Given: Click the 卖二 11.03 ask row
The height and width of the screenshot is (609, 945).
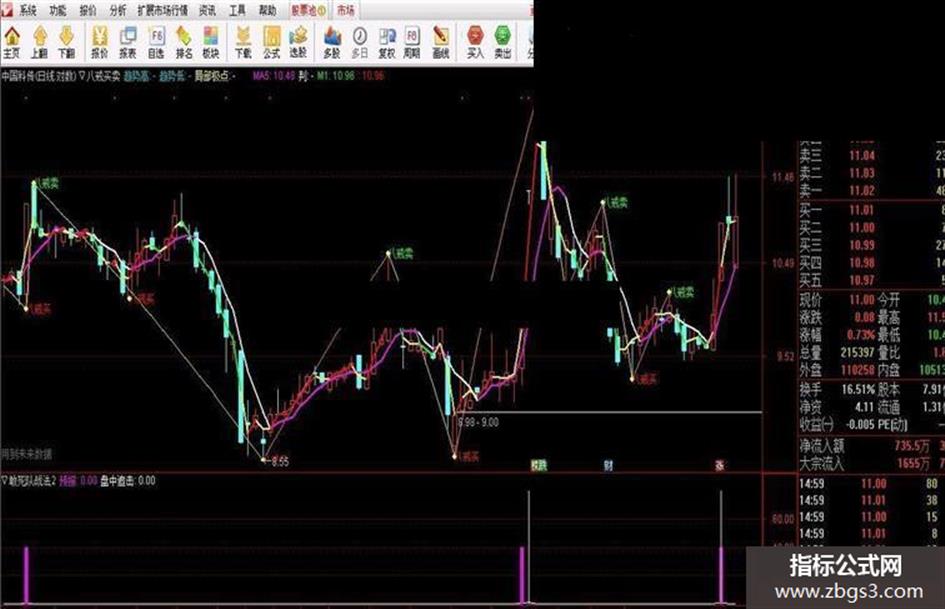Looking at the screenshot, I should [871, 173].
